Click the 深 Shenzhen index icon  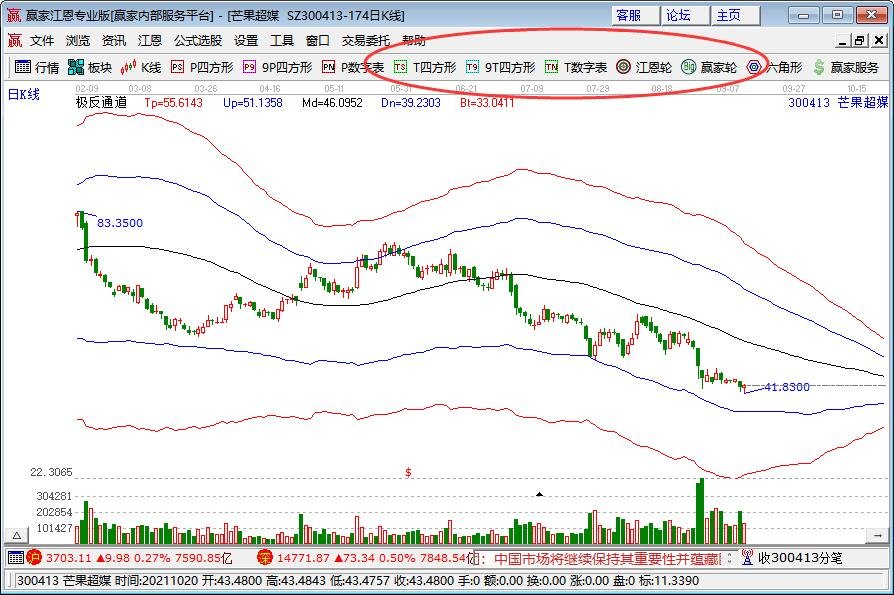coord(265,557)
